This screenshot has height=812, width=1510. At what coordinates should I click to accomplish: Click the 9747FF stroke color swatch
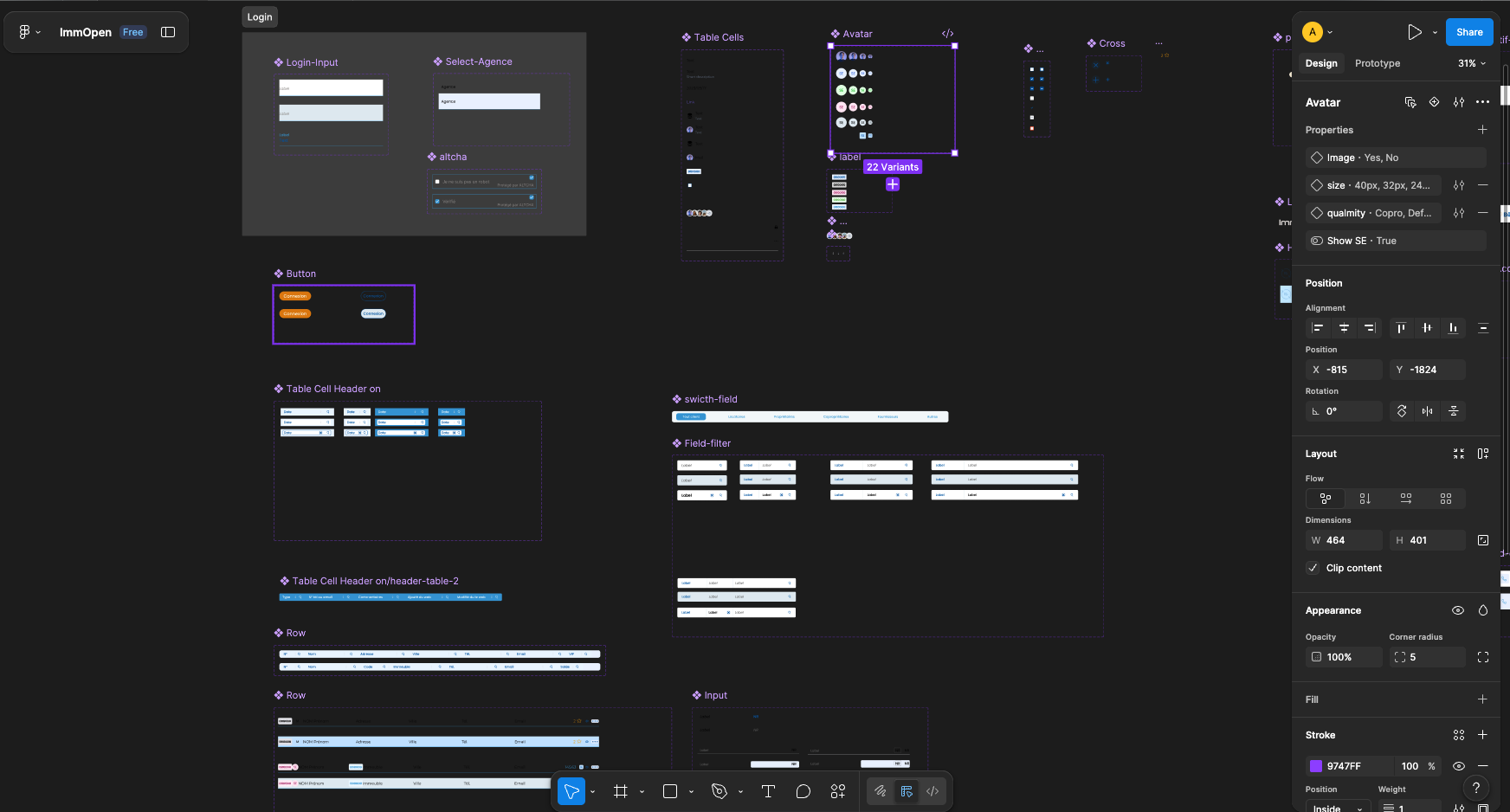click(x=1316, y=766)
